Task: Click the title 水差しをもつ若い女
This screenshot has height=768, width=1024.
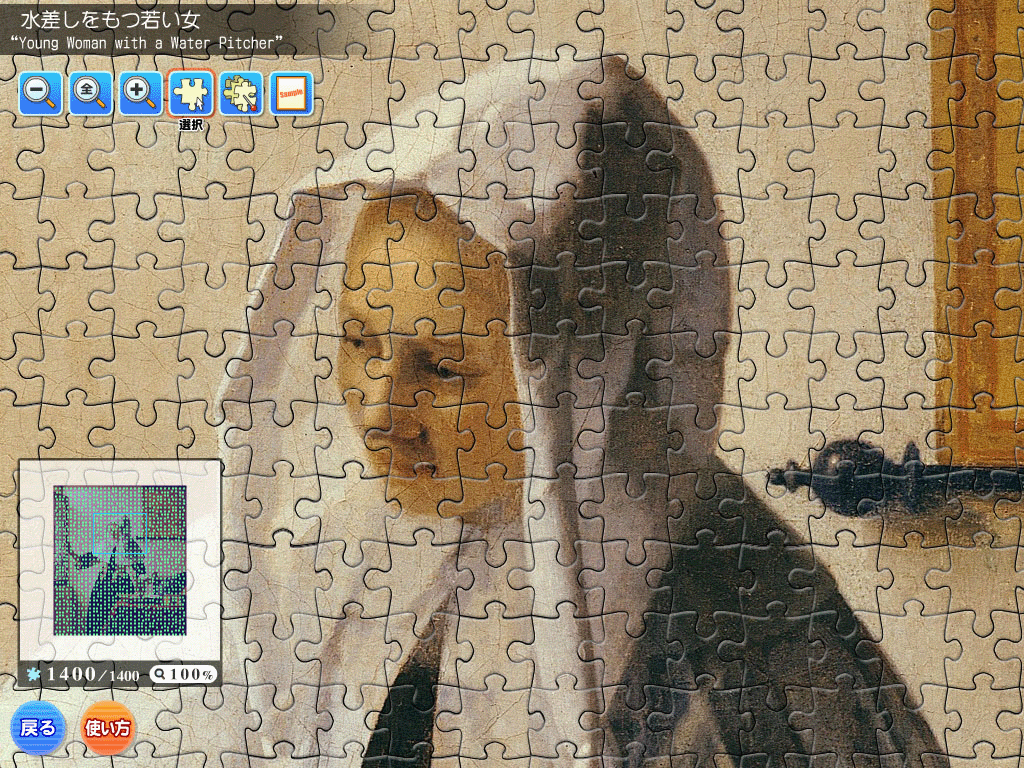Action: coord(110,20)
